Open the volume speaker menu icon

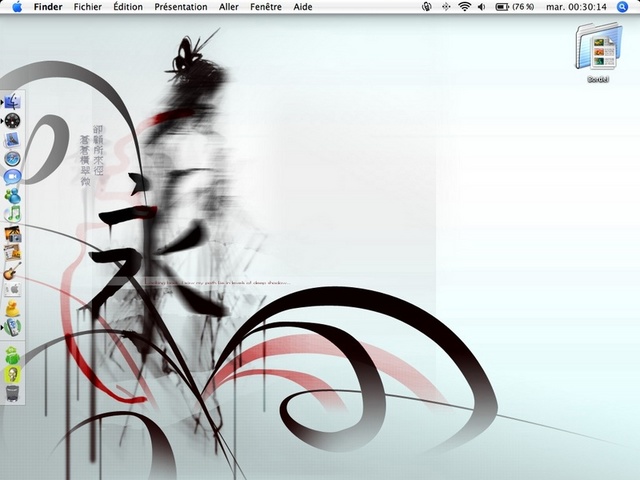[x=482, y=7]
